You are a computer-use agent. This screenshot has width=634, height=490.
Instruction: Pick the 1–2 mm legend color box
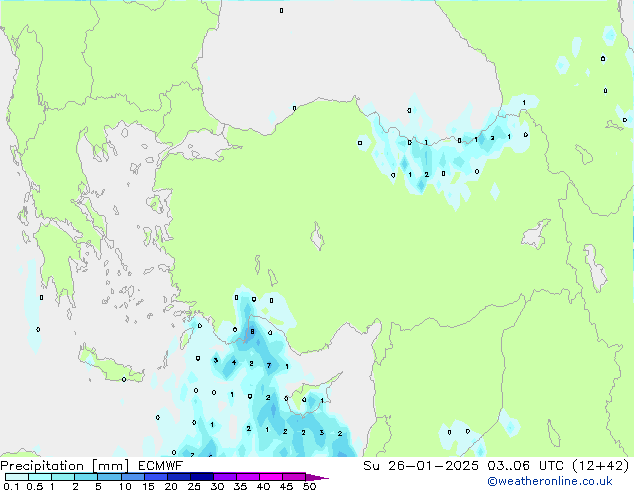click(63, 477)
